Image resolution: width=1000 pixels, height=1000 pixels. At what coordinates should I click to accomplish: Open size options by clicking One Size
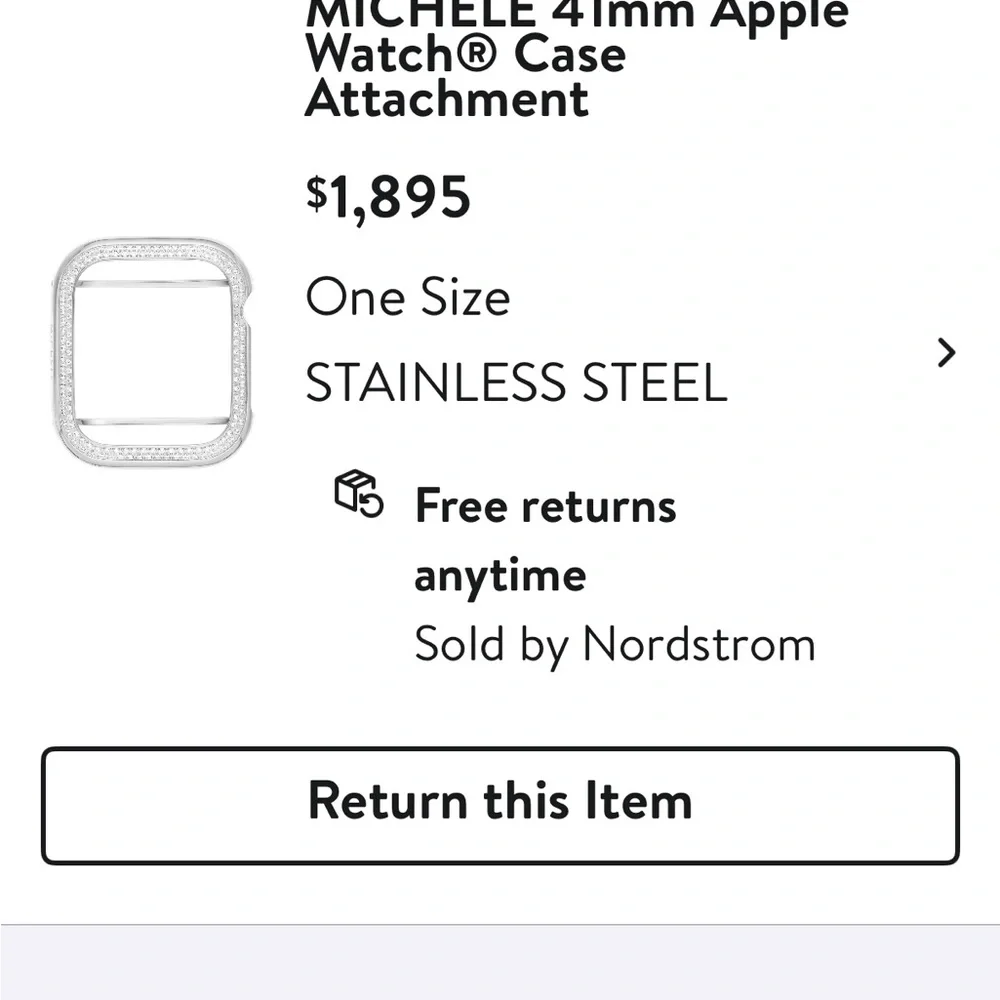(x=409, y=297)
